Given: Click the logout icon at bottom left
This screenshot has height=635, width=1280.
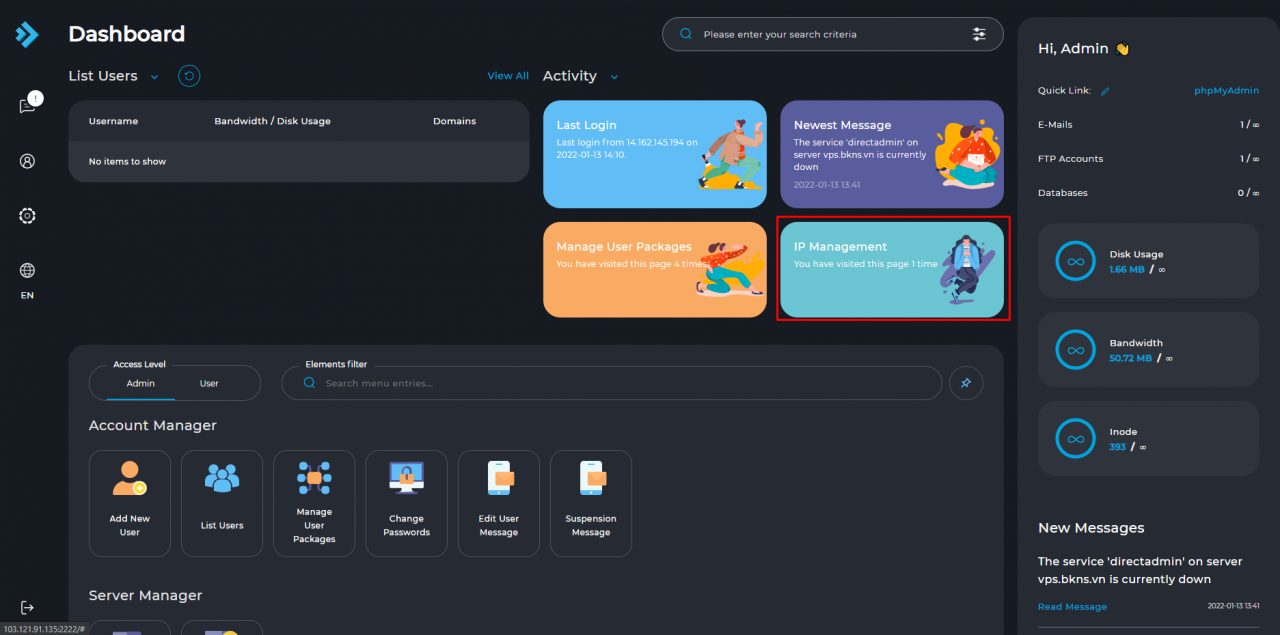Looking at the screenshot, I should click(x=27, y=608).
